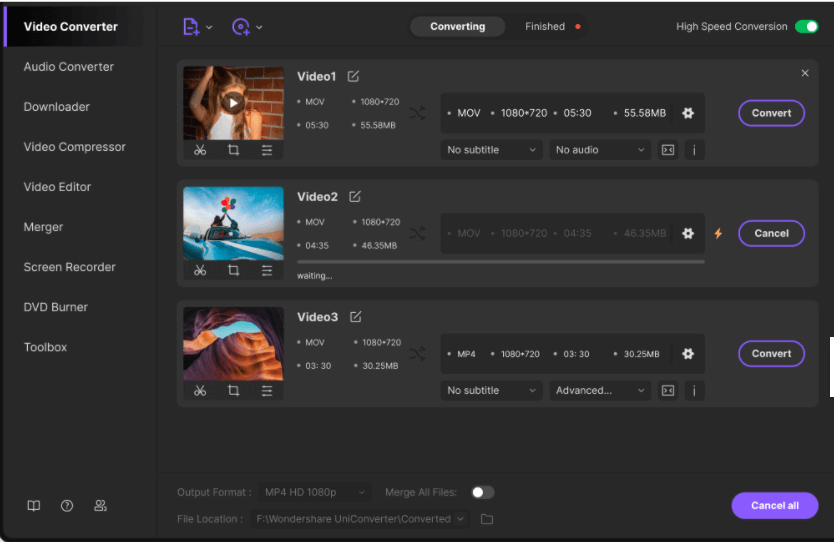834x542 pixels.
Task: Click the Cancel button for Video2
Action: 771,233
